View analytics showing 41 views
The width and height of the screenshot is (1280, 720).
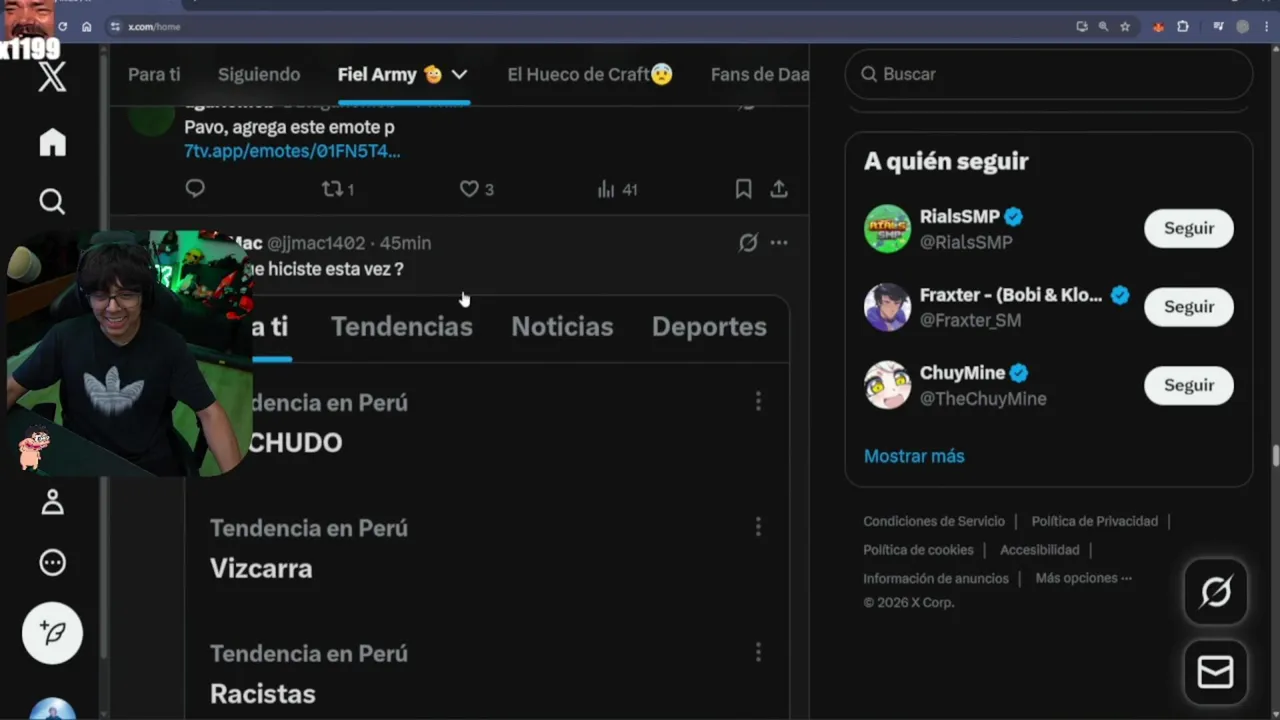coord(617,189)
